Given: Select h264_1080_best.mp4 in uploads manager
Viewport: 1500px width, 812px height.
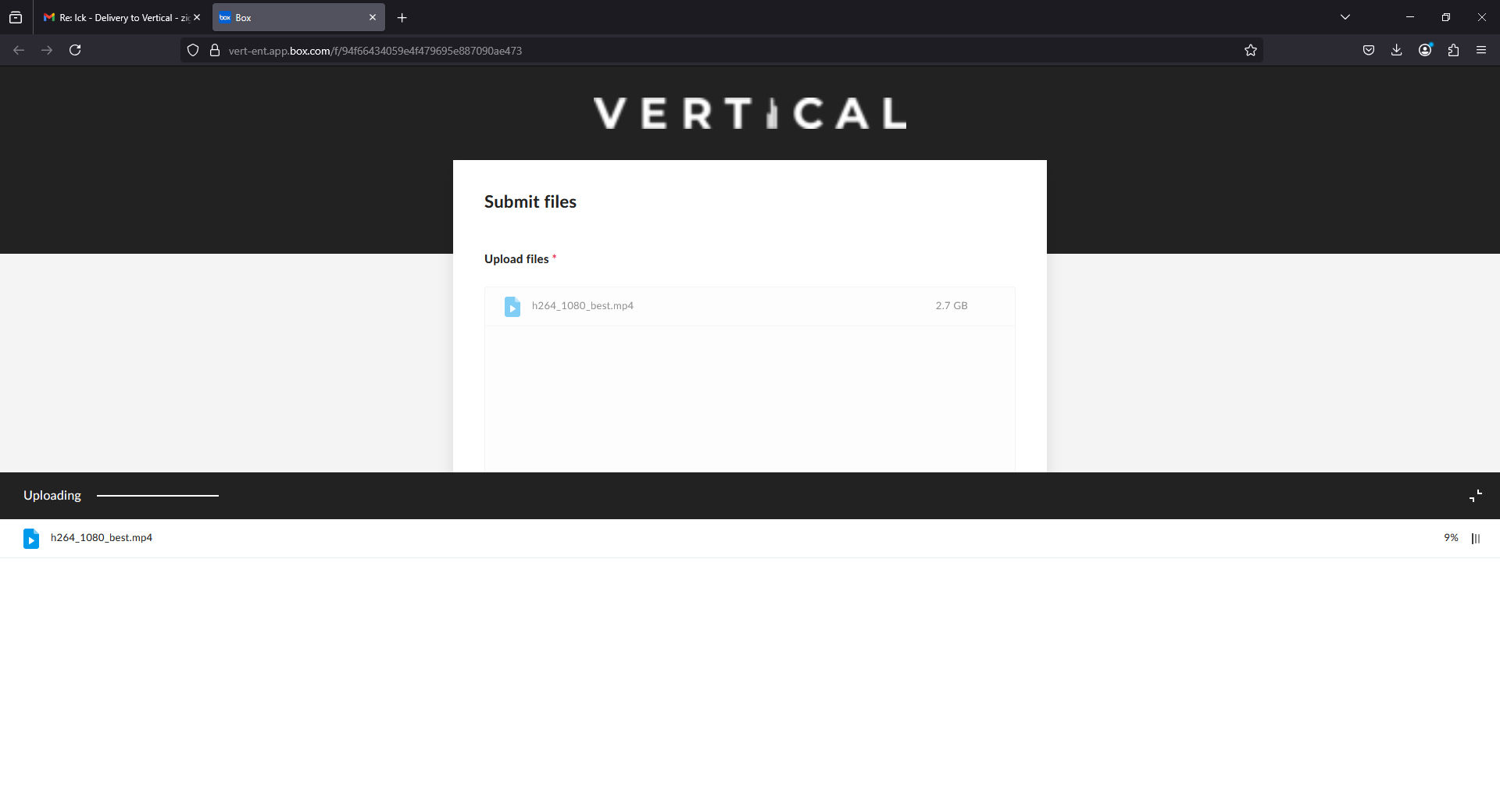Looking at the screenshot, I should [102, 537].
